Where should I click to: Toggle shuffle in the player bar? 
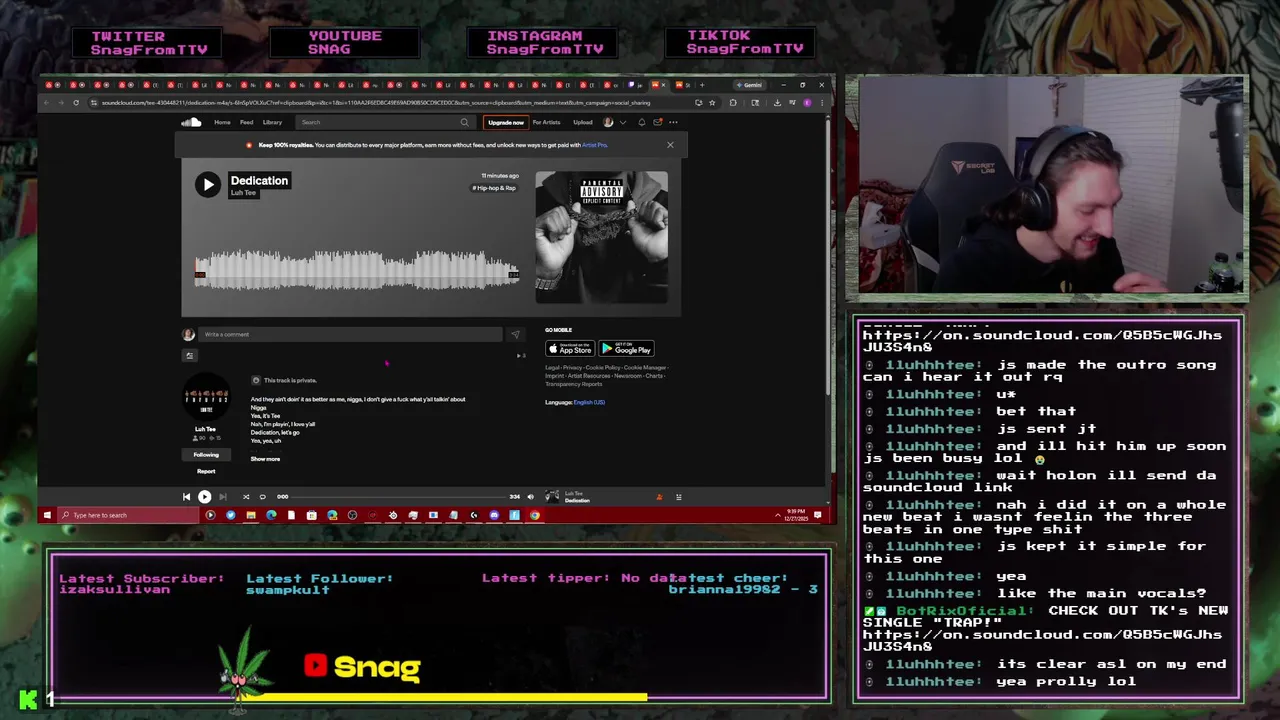click(246, 496)
